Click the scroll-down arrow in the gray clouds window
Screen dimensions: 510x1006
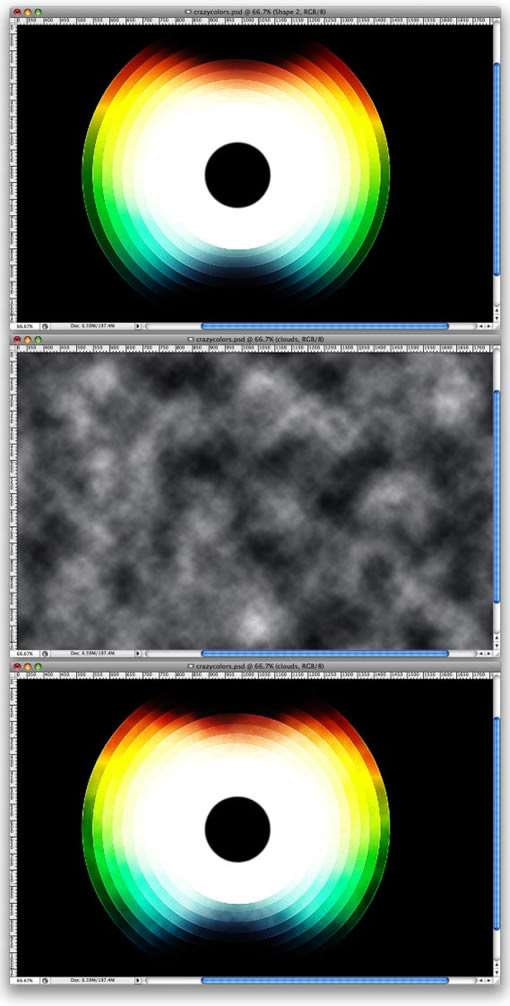click(x=497, y=645)
